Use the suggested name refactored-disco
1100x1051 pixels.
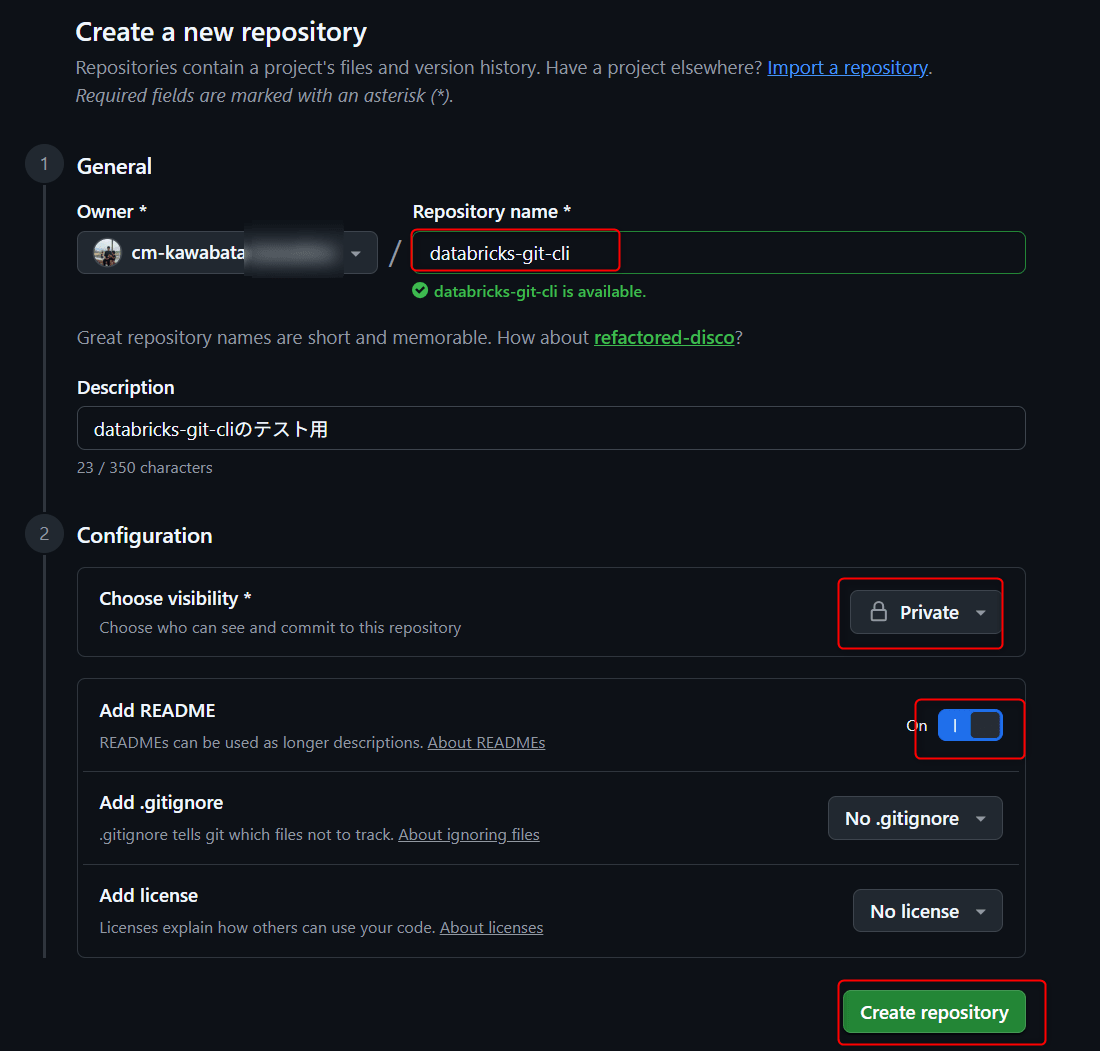tap(664, 337)
